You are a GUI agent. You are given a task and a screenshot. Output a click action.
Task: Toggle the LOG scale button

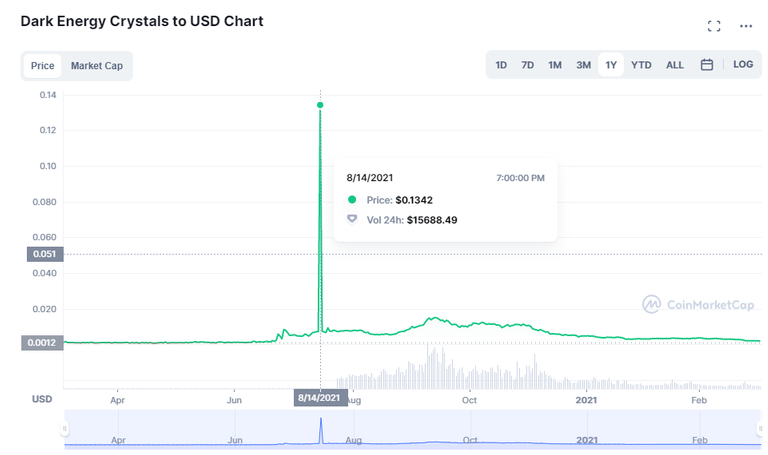(743, 65)
